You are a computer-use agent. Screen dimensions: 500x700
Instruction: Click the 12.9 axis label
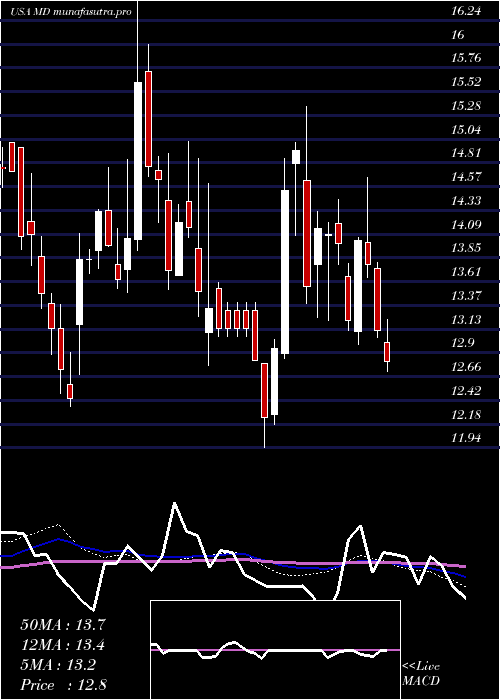pyautogui.click(x=462, y=343)
